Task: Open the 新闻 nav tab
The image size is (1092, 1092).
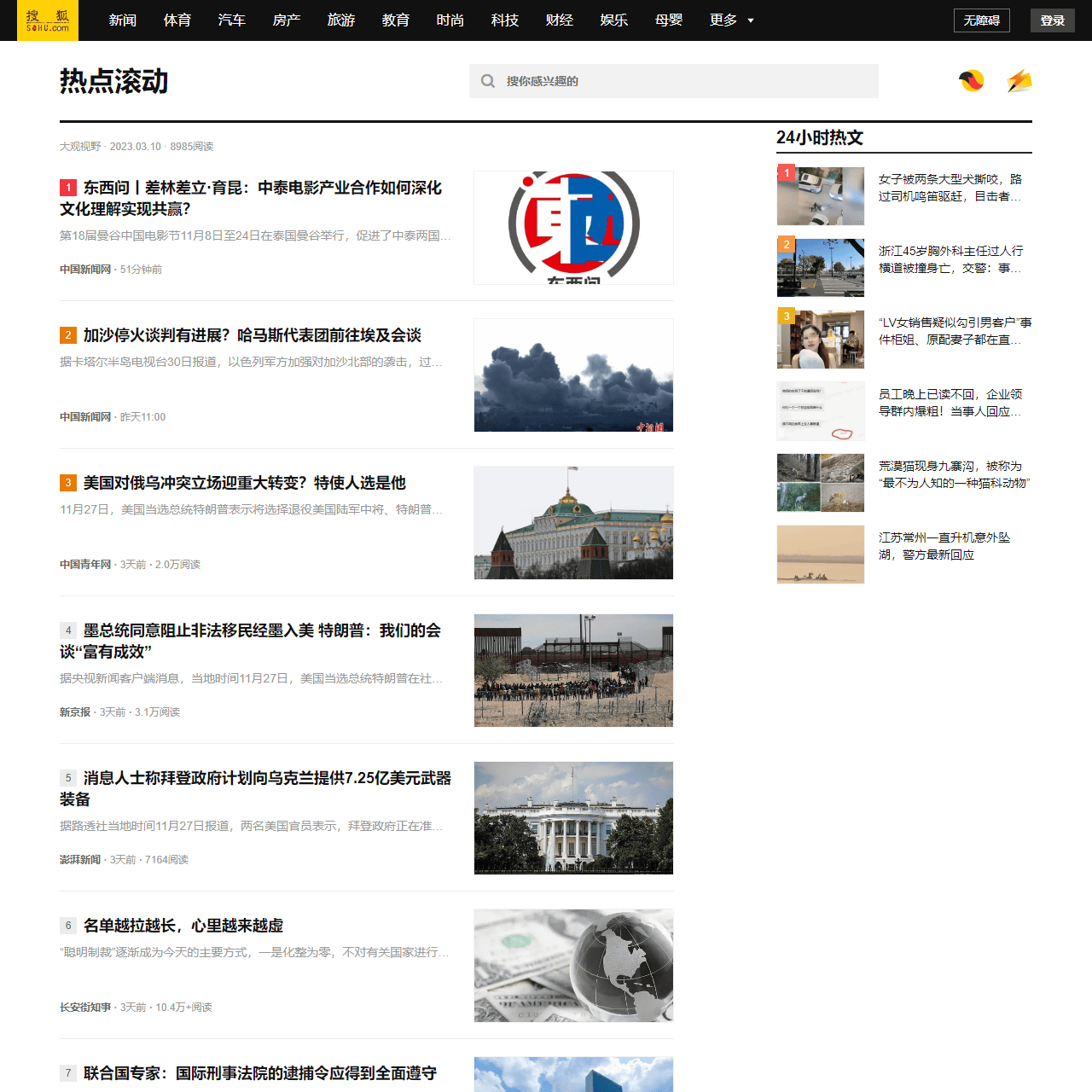Action: tap(123, 20)
